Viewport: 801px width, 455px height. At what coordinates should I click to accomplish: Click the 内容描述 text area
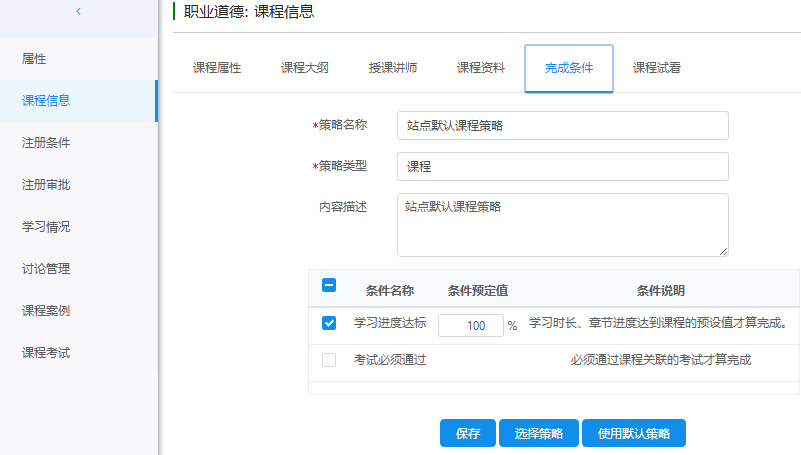click(x=562, y=224)
